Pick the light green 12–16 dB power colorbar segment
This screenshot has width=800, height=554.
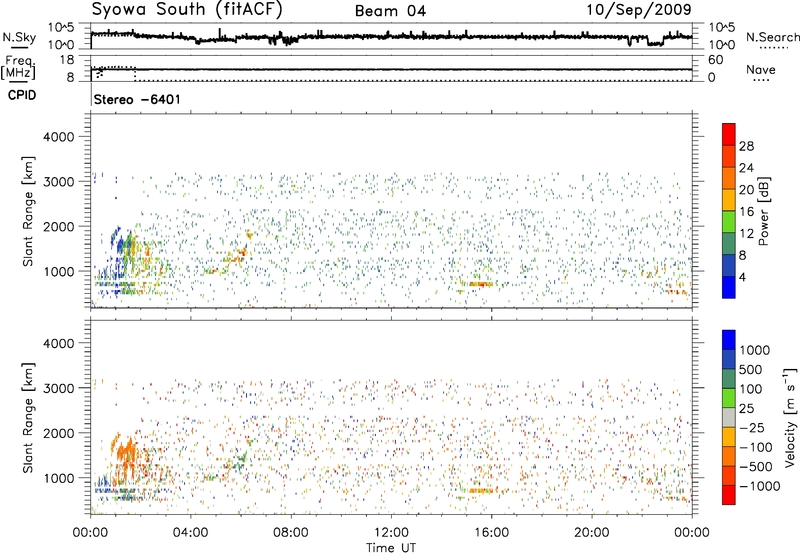tap(729, 222)
